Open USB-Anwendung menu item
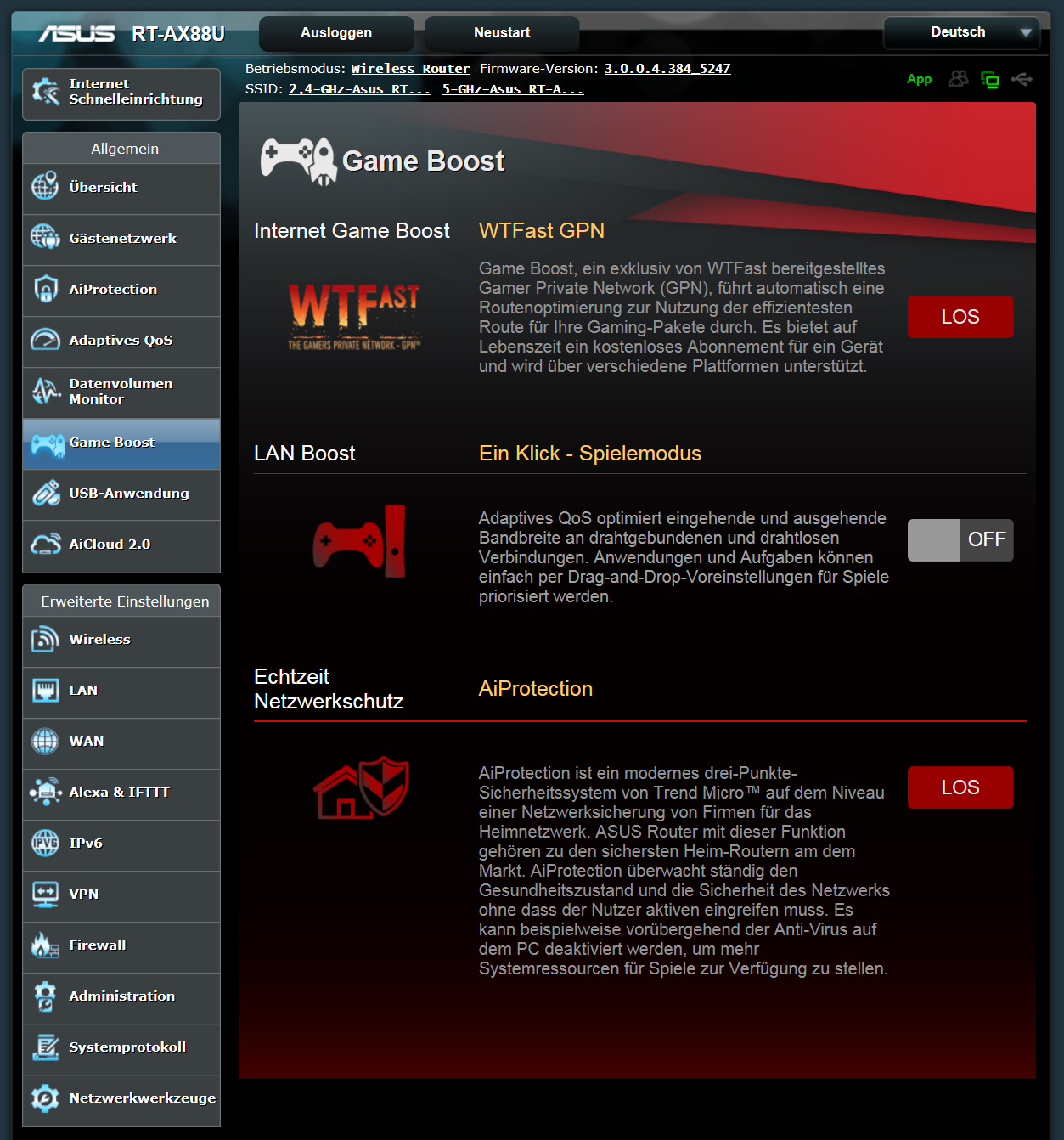Viewport: 1064px width, 1140px height. [x=121, y=494]
